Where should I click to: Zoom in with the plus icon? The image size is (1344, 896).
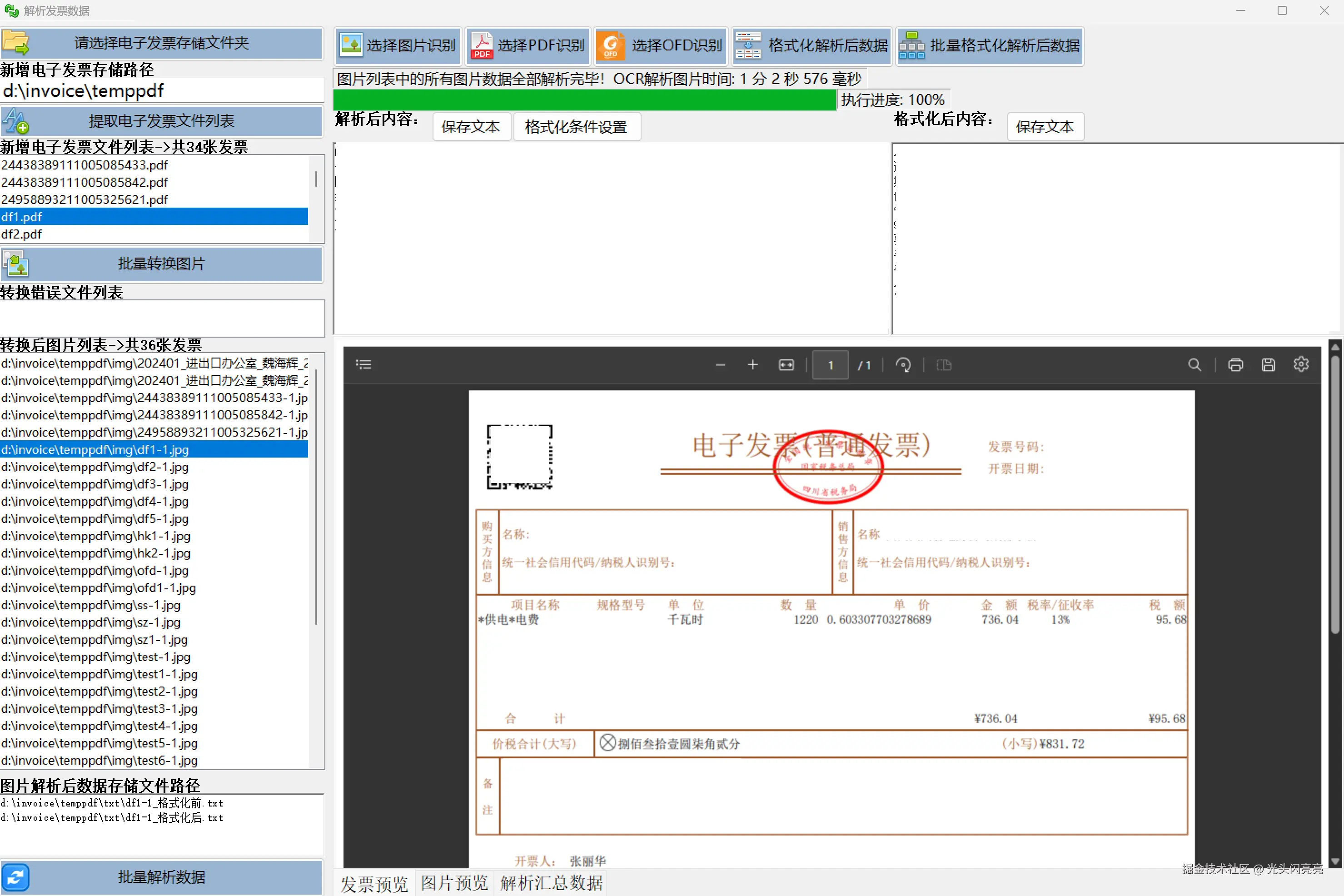[752, 364]
